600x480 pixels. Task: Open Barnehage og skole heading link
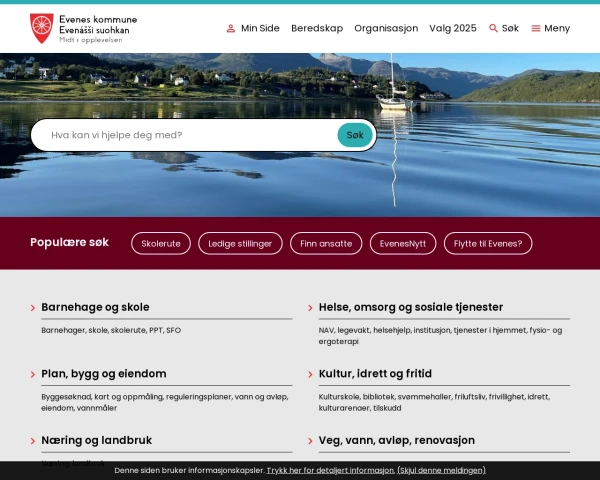click(95, 307)
